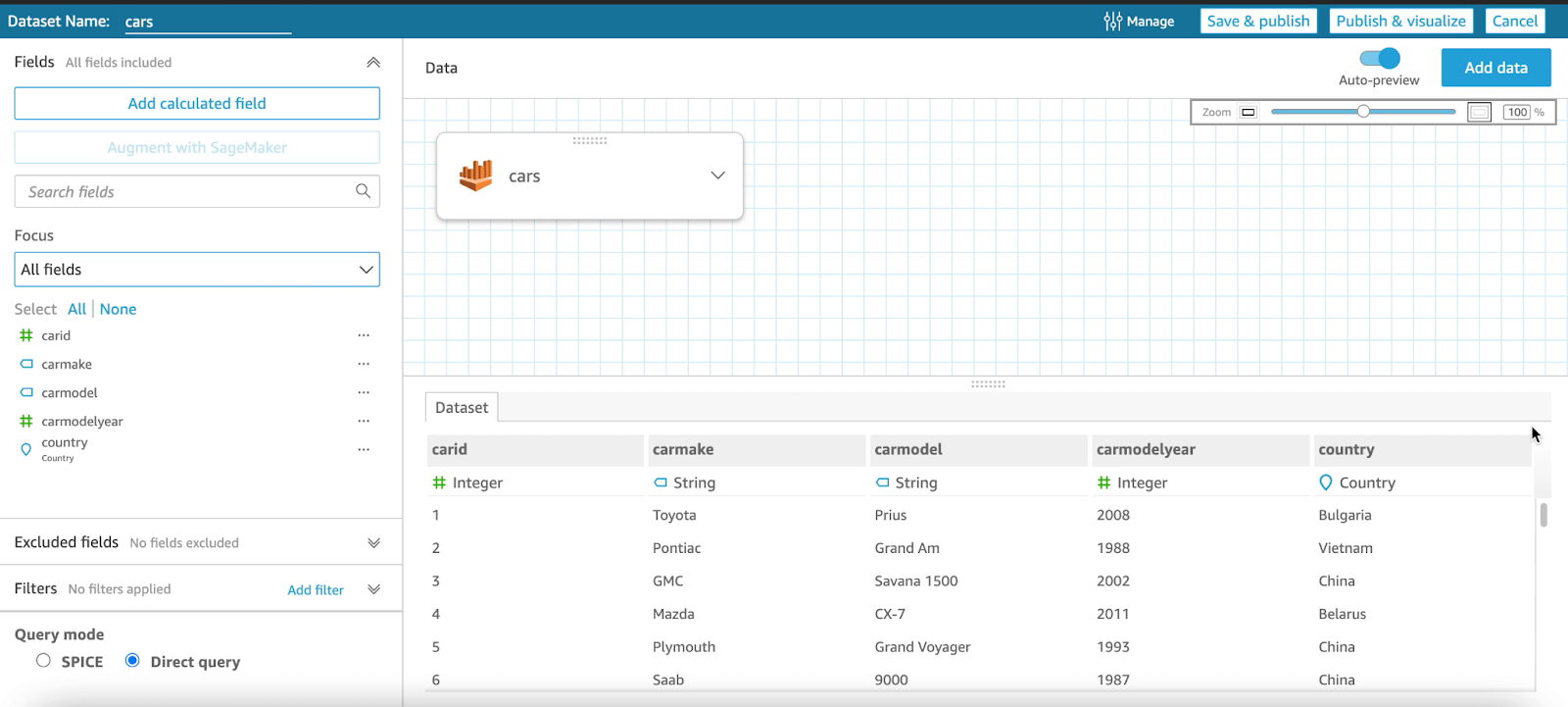Expand the Excluded fields section
This screenshot has width=1568, height=707.
pyautogui.click(x=373, y=542)
